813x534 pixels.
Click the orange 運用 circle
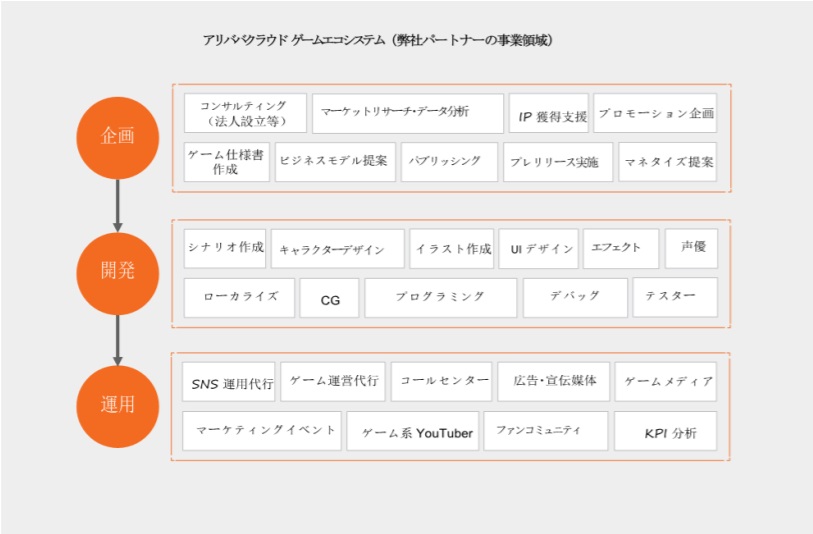tap(118, 406)
